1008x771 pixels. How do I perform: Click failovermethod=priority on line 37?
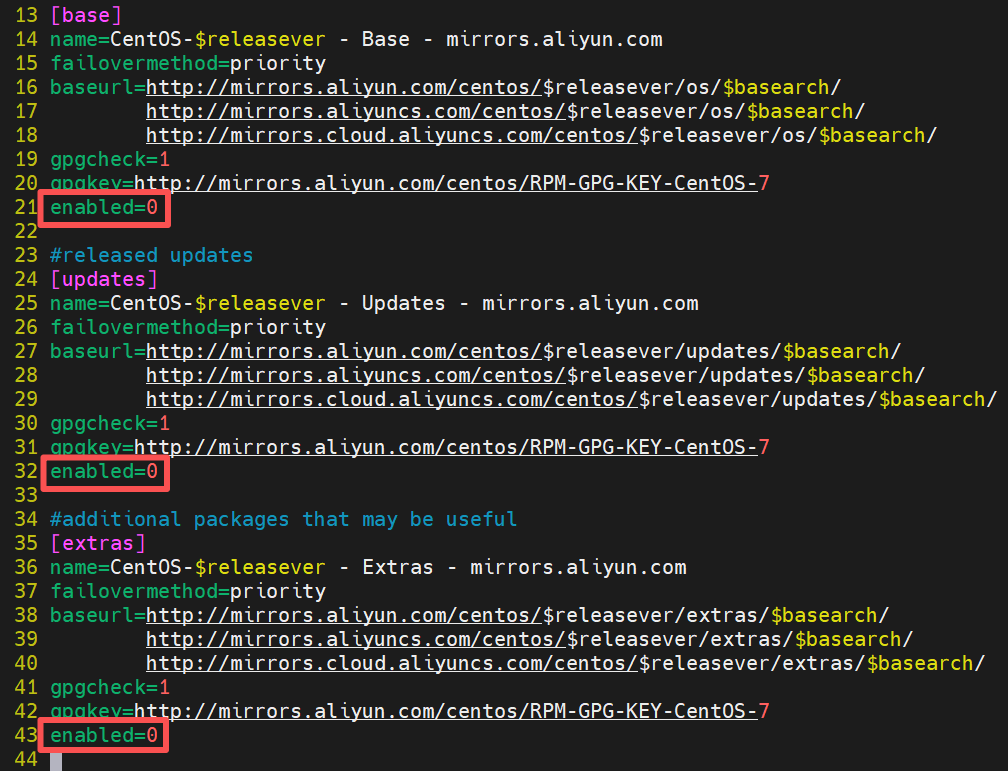pyautogui.click(x=188, y=591)
